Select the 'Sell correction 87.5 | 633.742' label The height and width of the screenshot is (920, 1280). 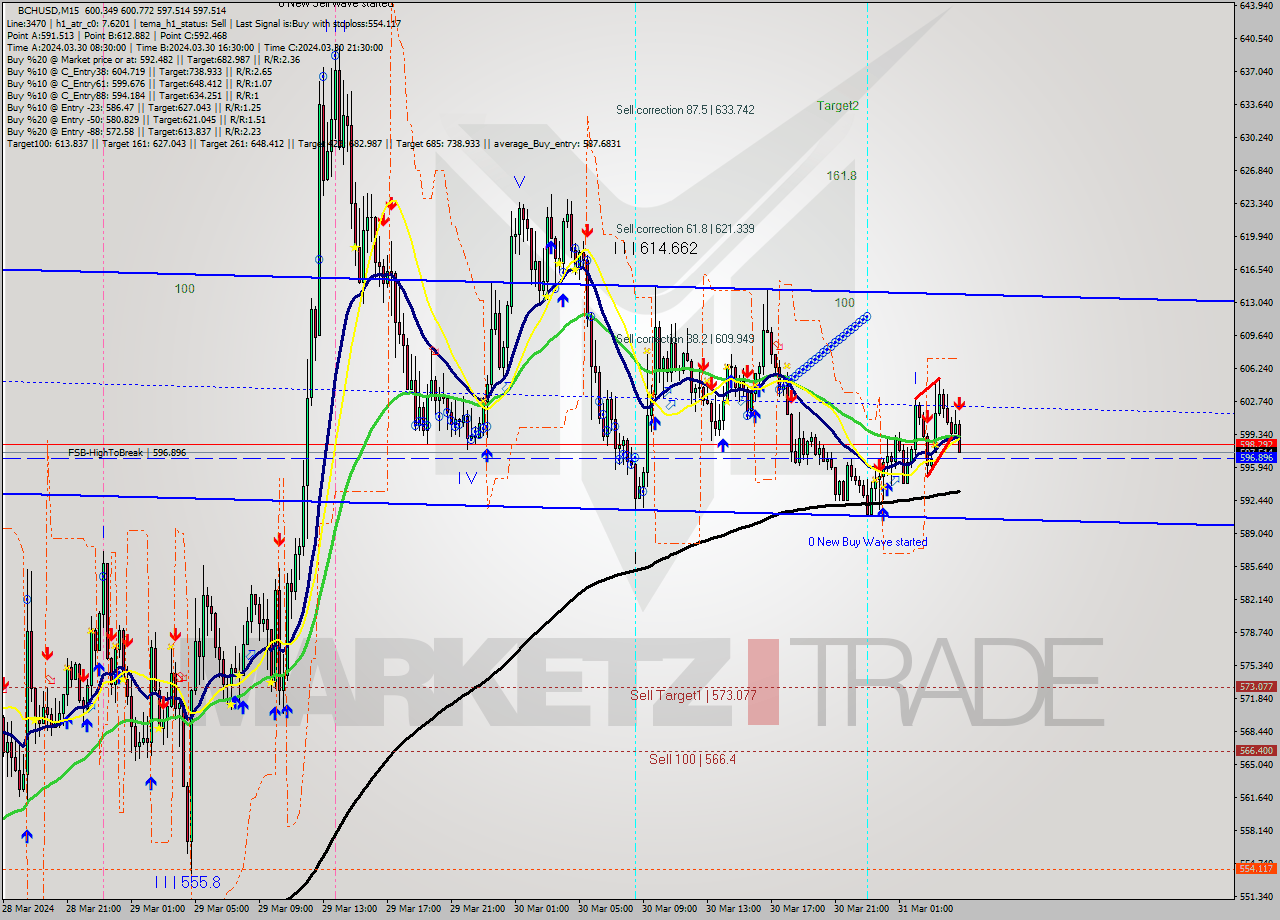click(x=685, y=110)
